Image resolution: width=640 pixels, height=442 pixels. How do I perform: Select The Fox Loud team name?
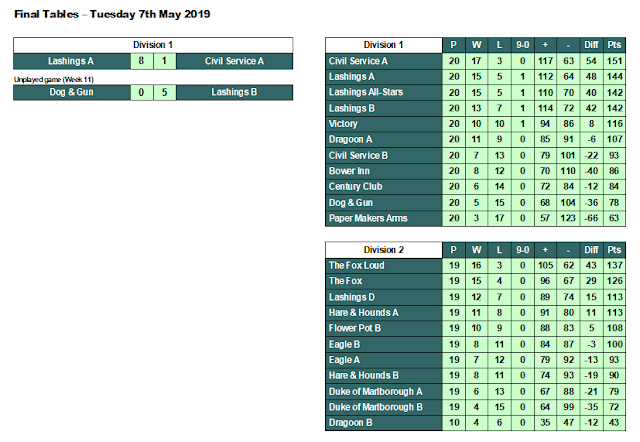coord(384,266)
